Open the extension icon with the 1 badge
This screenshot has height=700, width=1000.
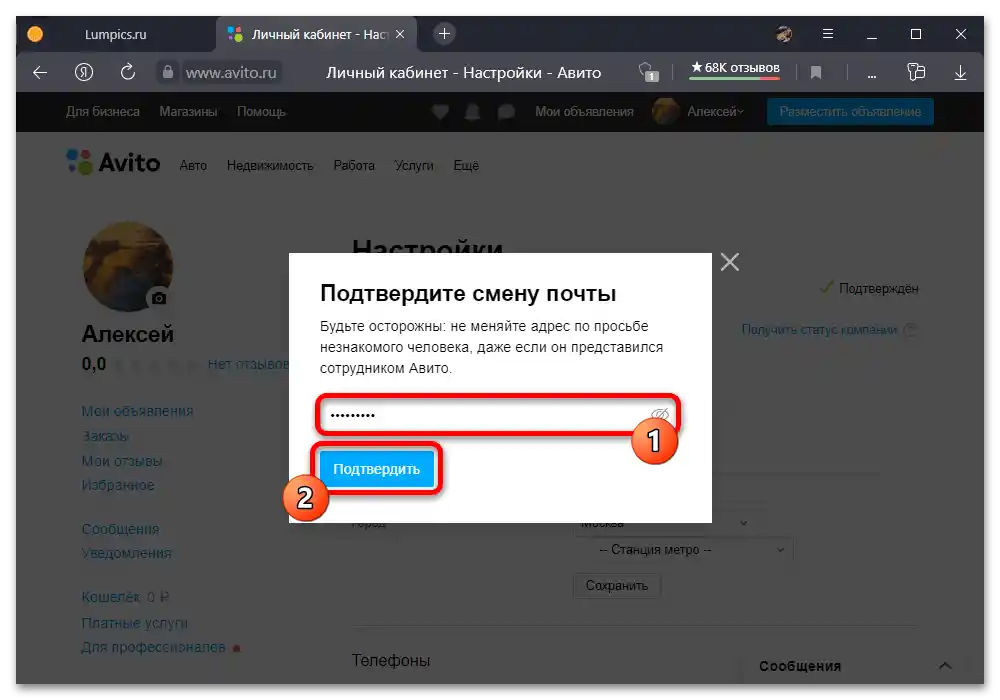649,72
